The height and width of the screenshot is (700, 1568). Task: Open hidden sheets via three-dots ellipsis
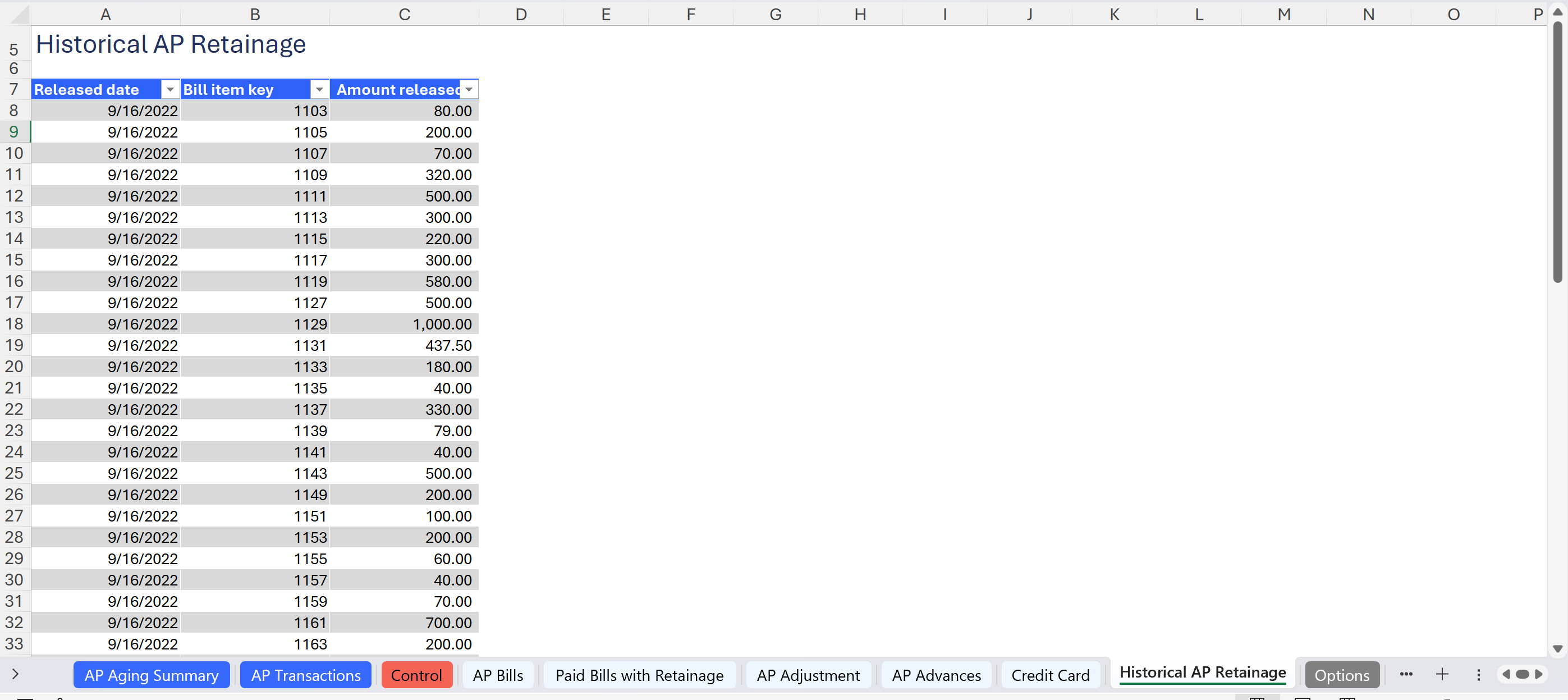coord(1405,674)
